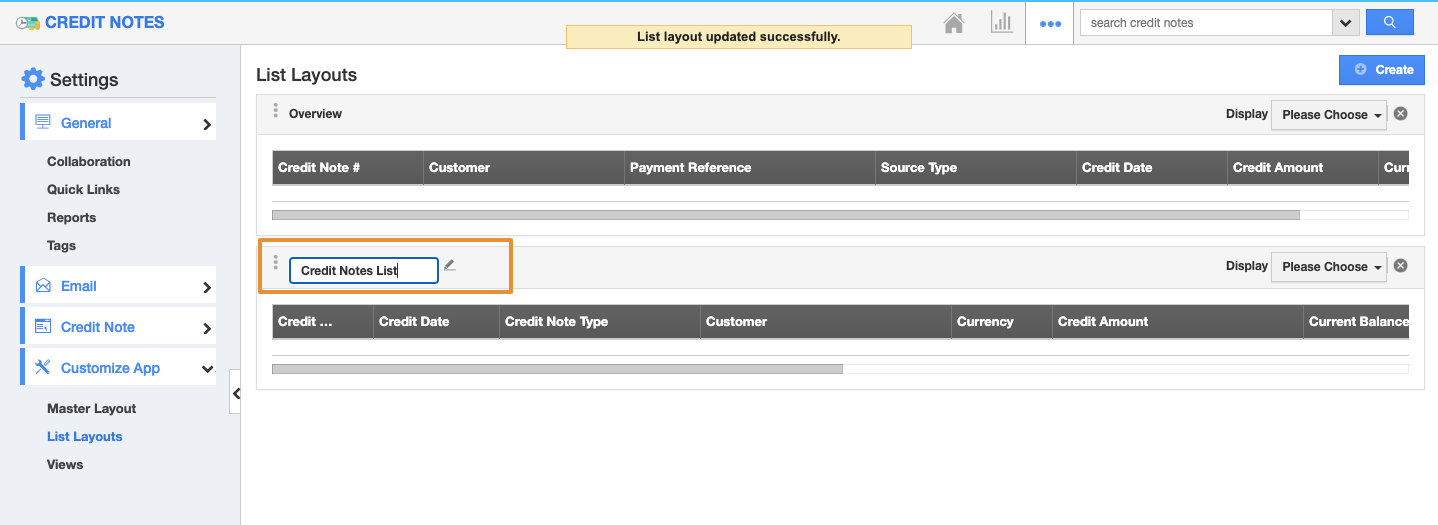Select Views in the sidebar
This screenshot has width=1438, height=525.
65,465
